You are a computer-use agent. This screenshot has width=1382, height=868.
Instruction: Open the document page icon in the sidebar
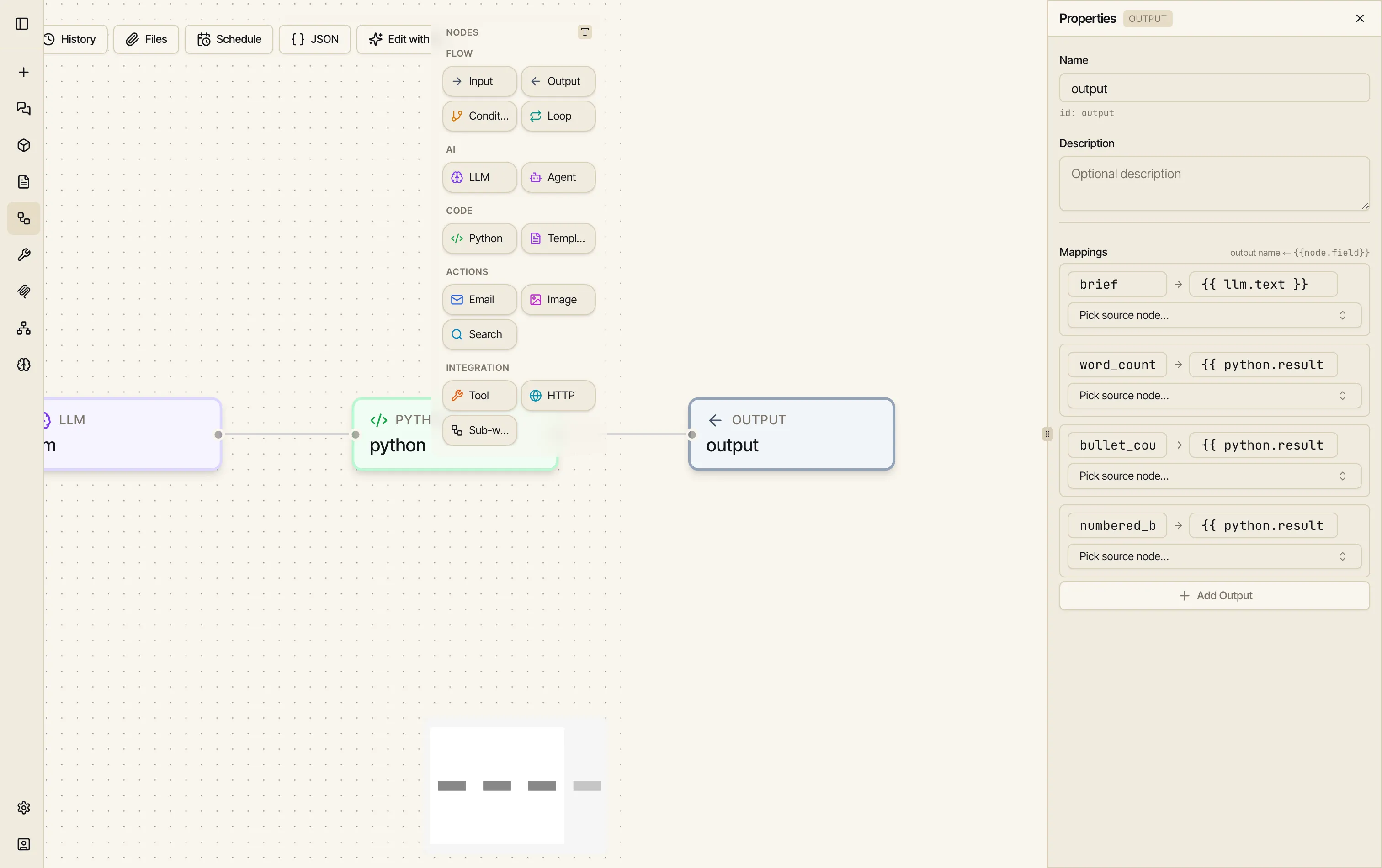pos(23,182)
